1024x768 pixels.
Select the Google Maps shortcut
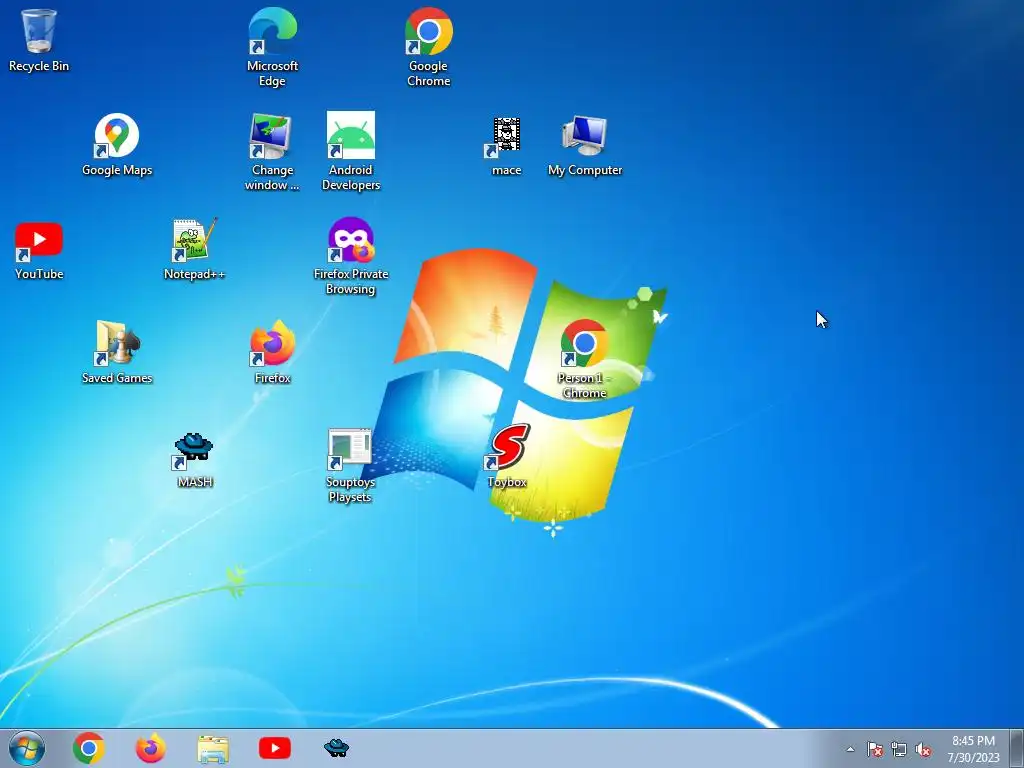[117, 145]
